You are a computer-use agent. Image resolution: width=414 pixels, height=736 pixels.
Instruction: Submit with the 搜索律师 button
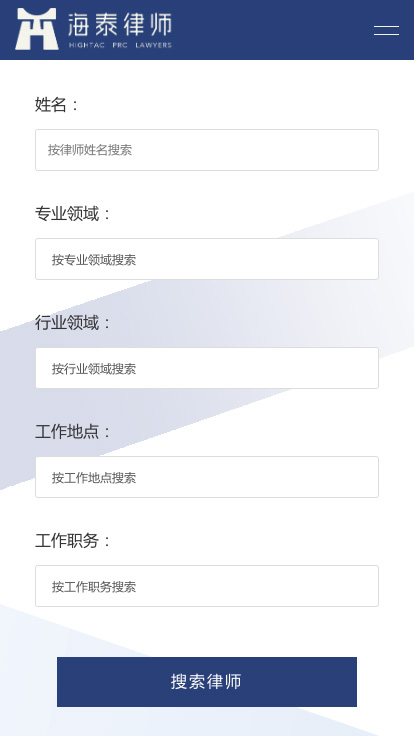[x=207, y=682]
